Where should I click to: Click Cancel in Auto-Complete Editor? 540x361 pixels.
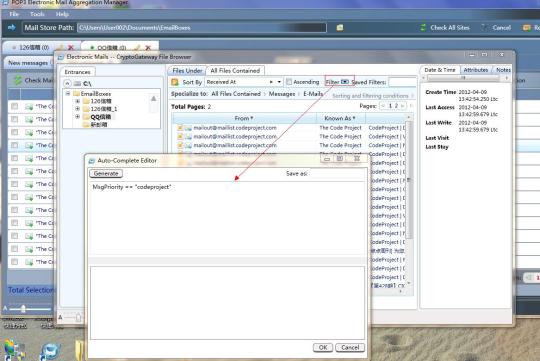pos(350,348)
